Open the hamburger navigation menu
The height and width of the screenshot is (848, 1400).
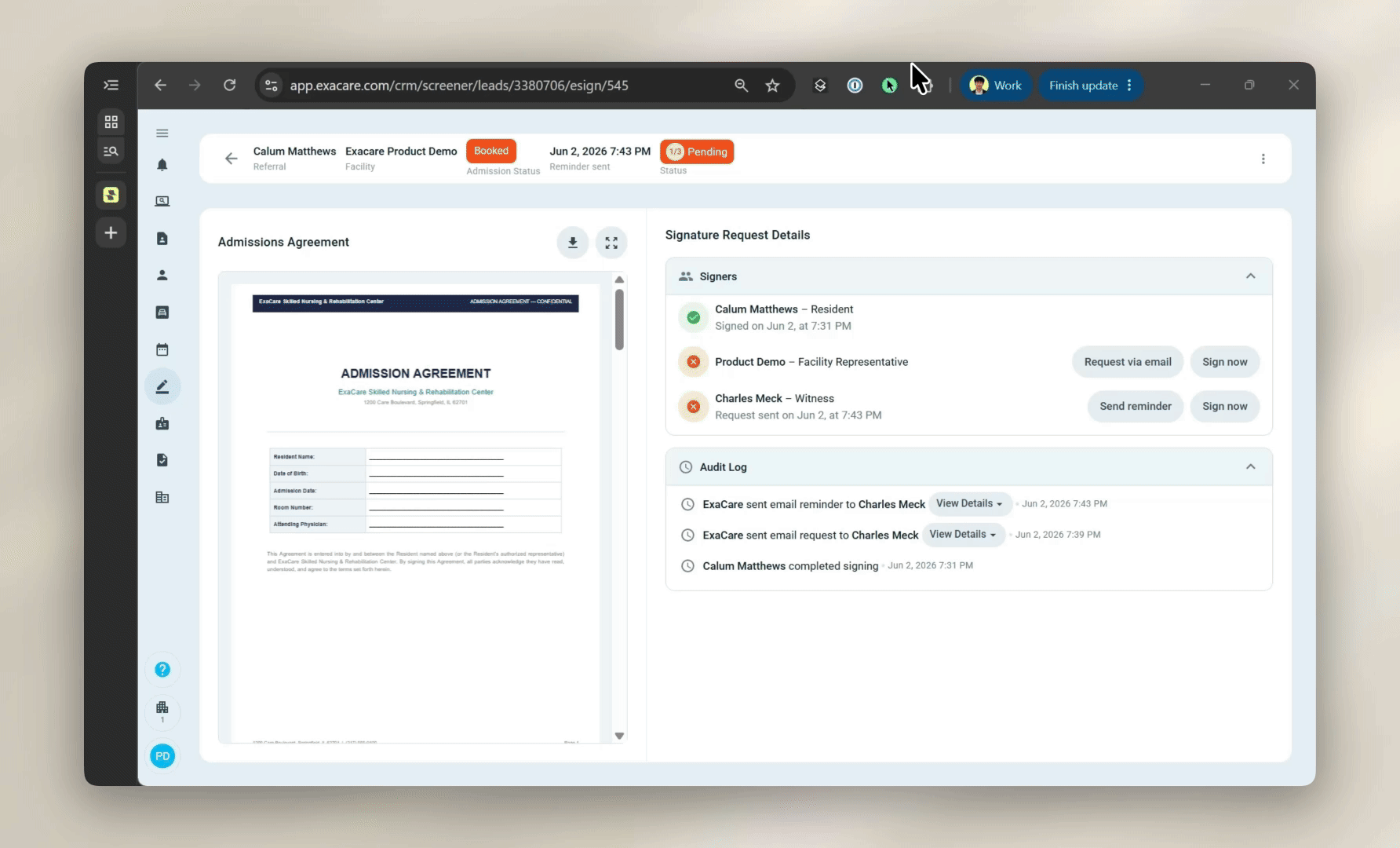[x=162, y=133]
